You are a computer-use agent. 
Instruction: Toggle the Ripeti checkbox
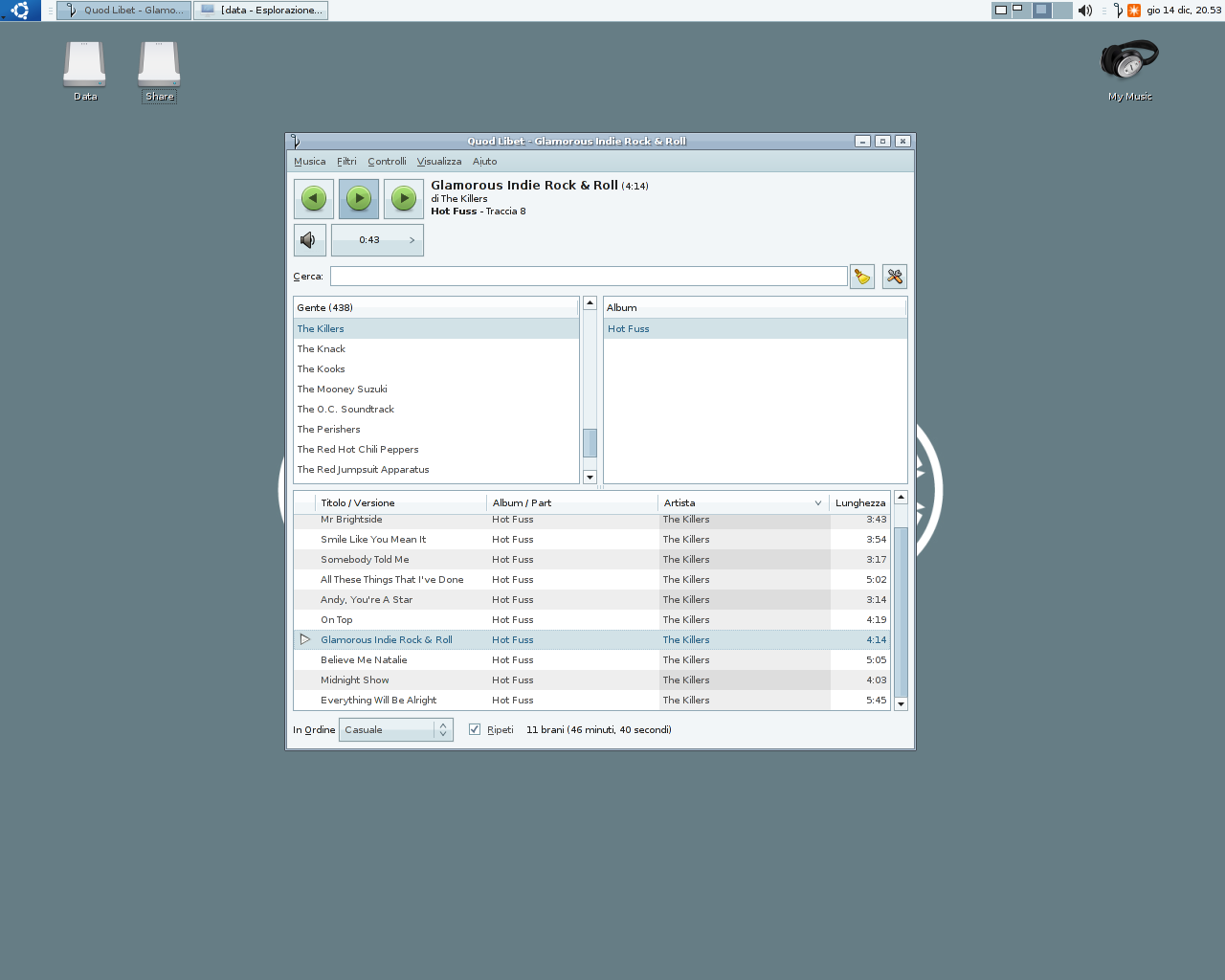pos(475,729)
